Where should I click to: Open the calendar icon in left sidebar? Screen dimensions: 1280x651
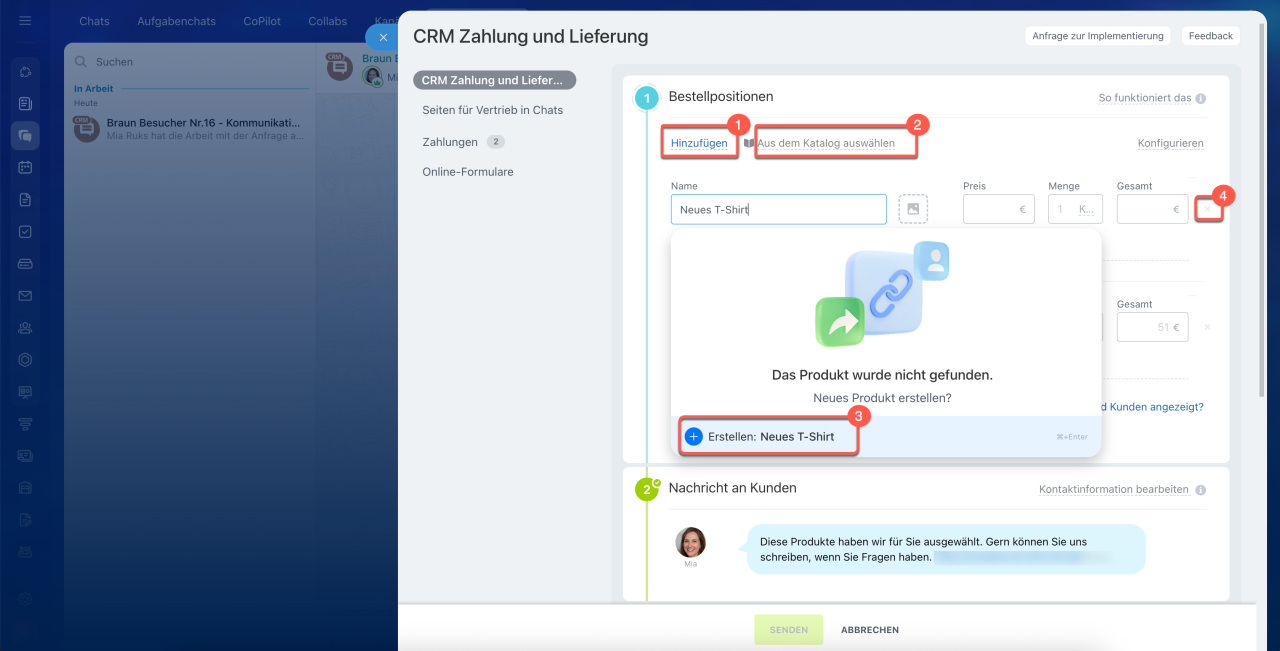pos(25,167)
